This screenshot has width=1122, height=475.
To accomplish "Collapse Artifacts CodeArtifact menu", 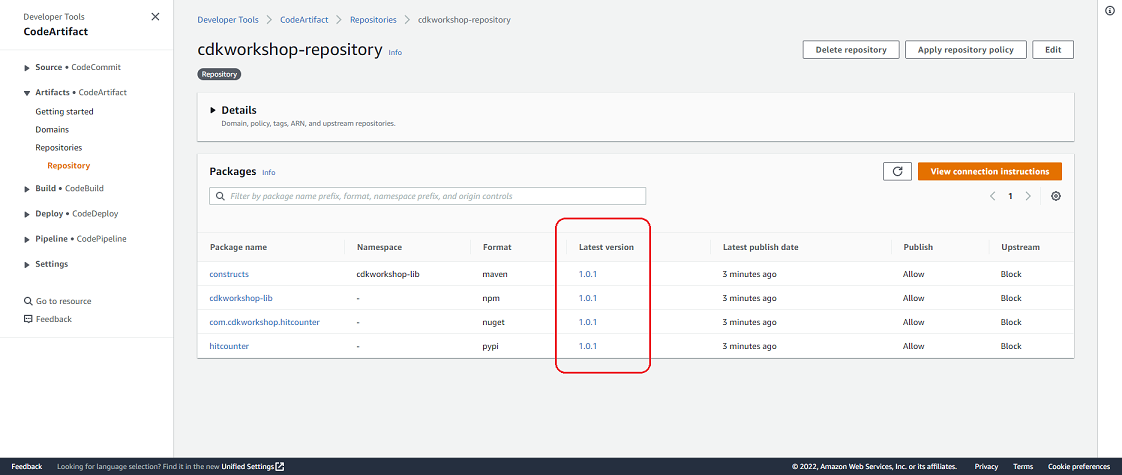I will pyautogui.click(x=76, y=92).
